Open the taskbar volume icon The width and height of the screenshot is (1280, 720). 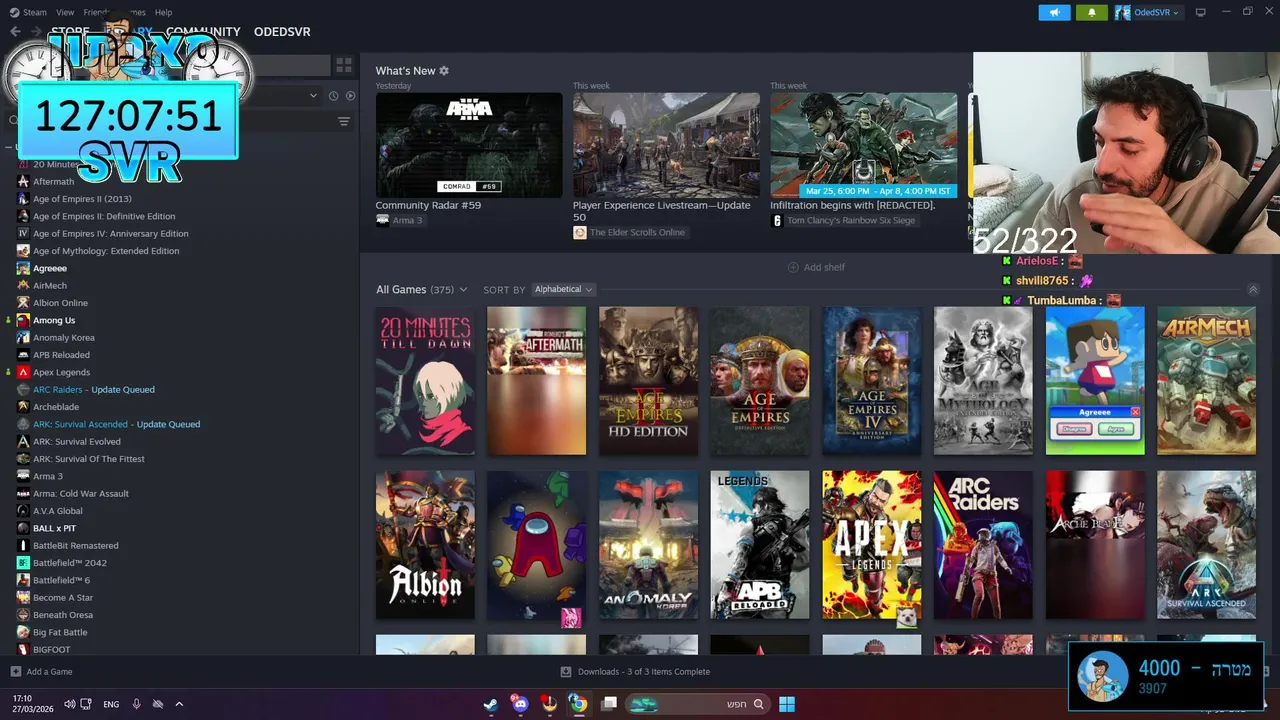[69, 704]
